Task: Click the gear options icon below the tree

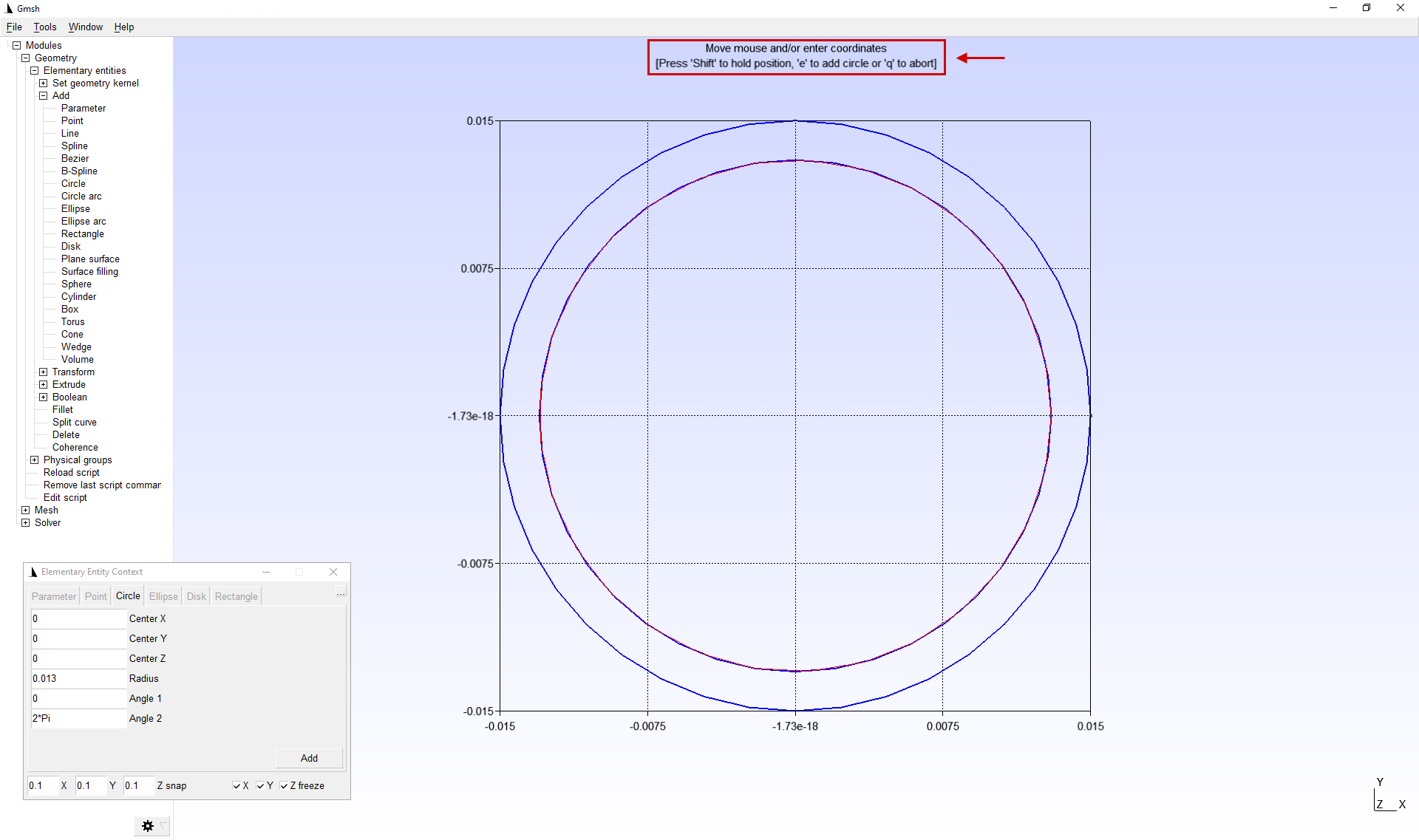Action: [148, 826]
